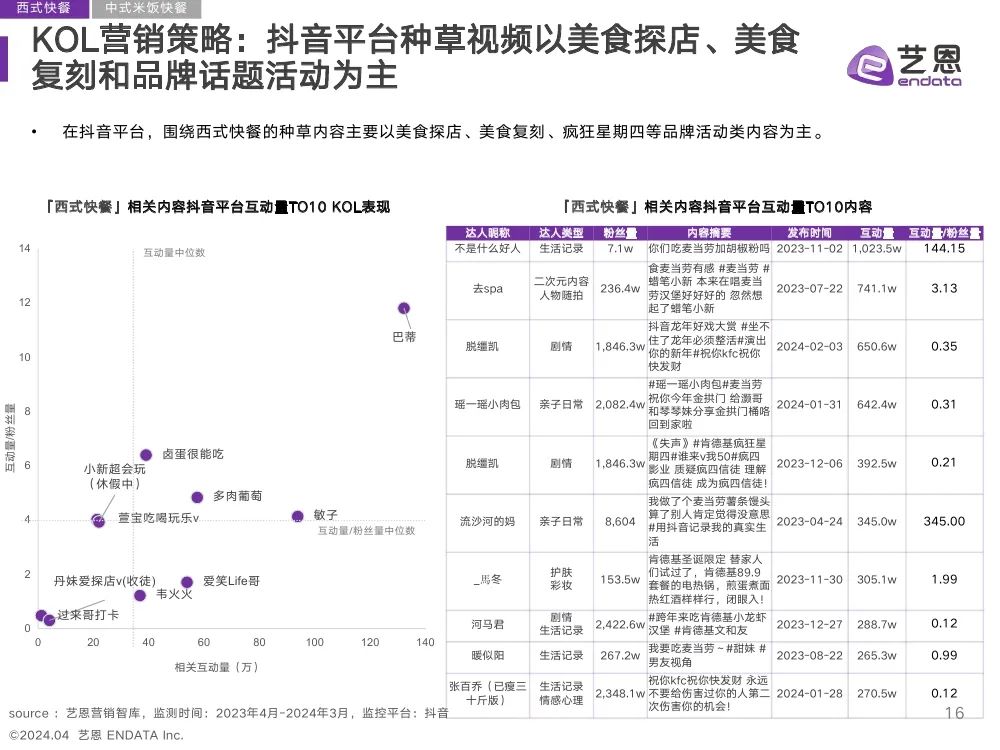Click the 过来哥打卡 label

[x=88, y=615]
